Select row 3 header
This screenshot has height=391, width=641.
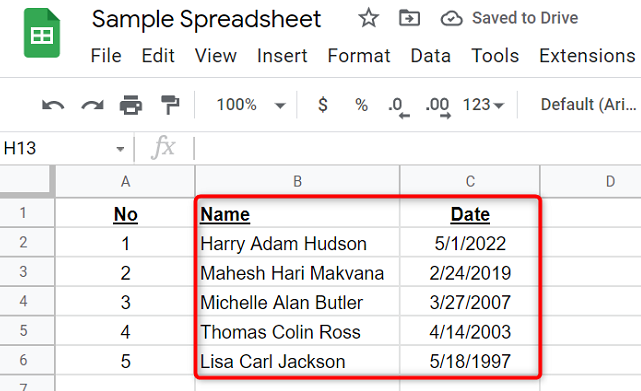click(x=27, y=272)
